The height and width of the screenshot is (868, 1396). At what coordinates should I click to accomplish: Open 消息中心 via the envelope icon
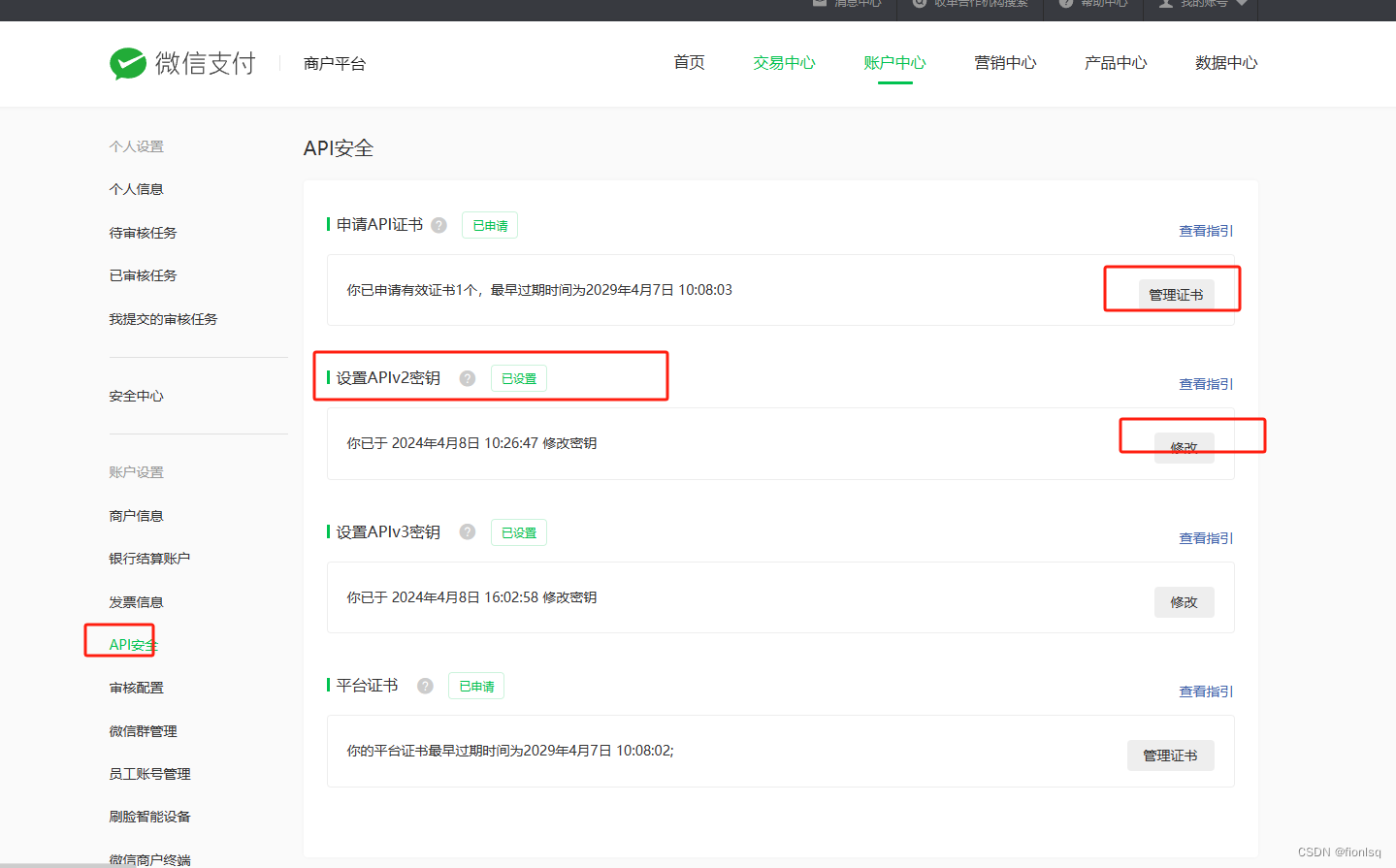(818, 5)
